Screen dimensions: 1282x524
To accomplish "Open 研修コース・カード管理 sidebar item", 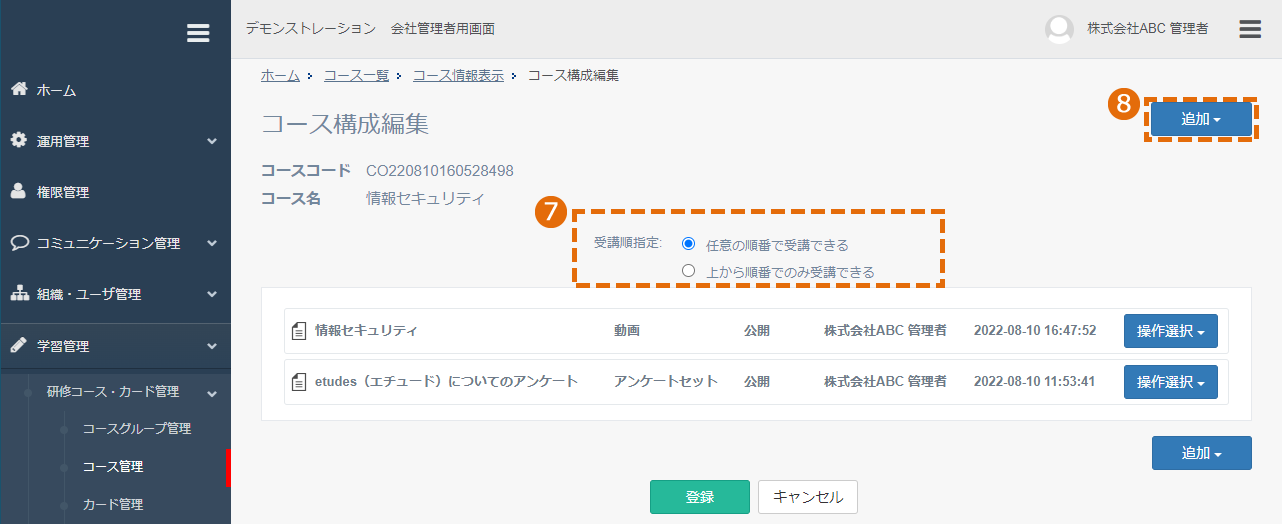I will [x=115, y=391].
